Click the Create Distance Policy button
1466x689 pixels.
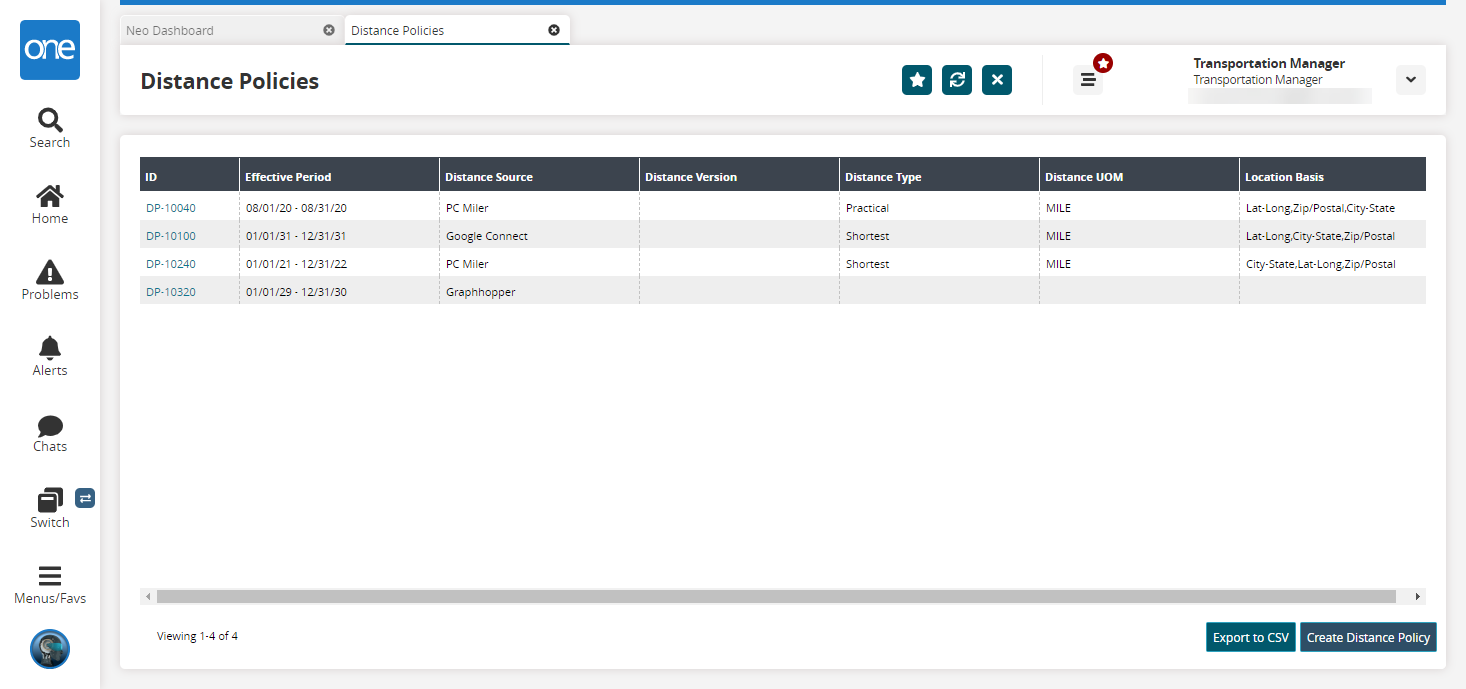click(x=1368, y=637)
